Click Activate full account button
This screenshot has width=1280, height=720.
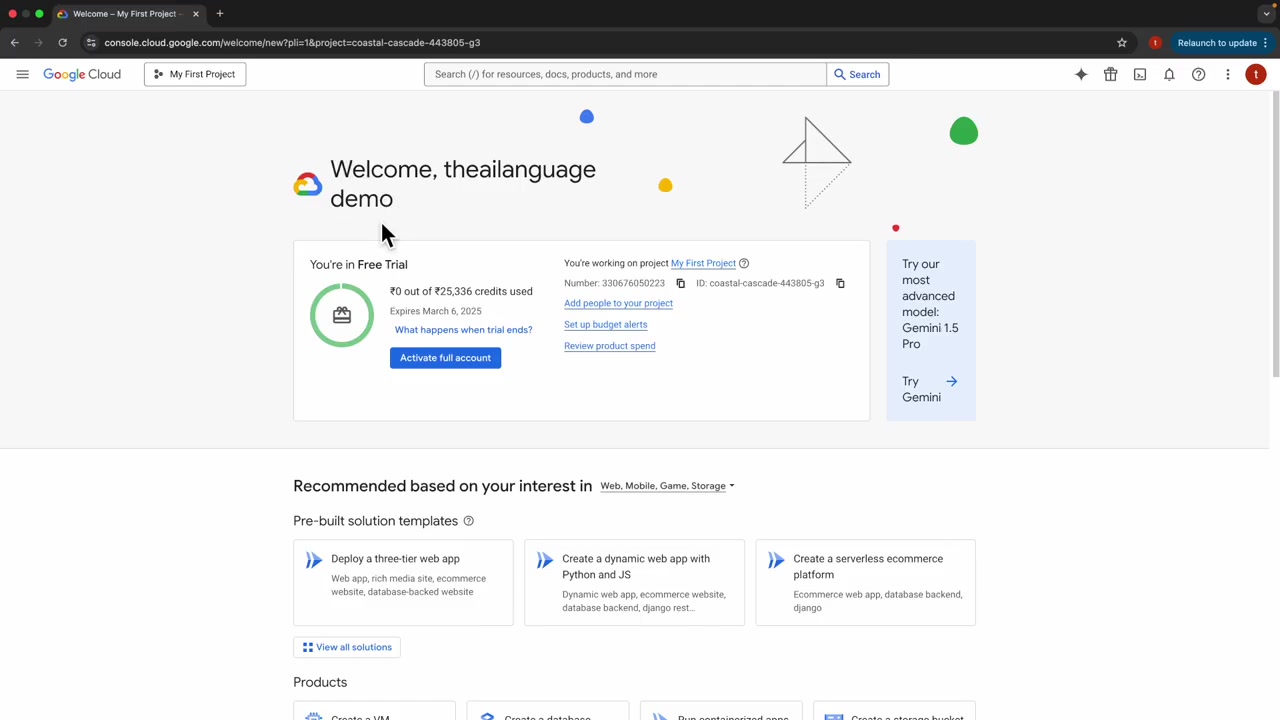(445, 358)
